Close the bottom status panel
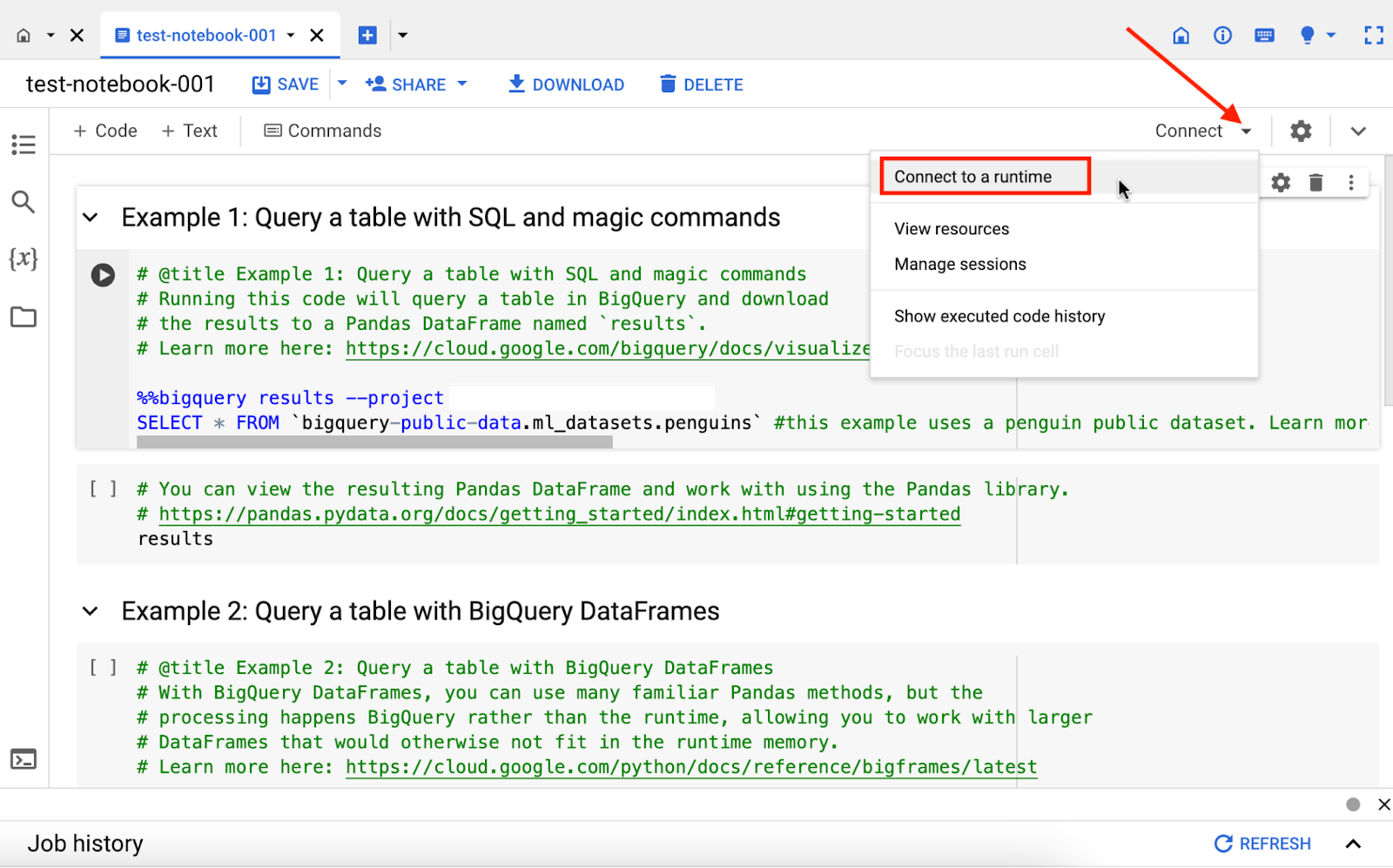Image resolution: width=1393 pixels, height=868 pixels. click(1384, 804)
